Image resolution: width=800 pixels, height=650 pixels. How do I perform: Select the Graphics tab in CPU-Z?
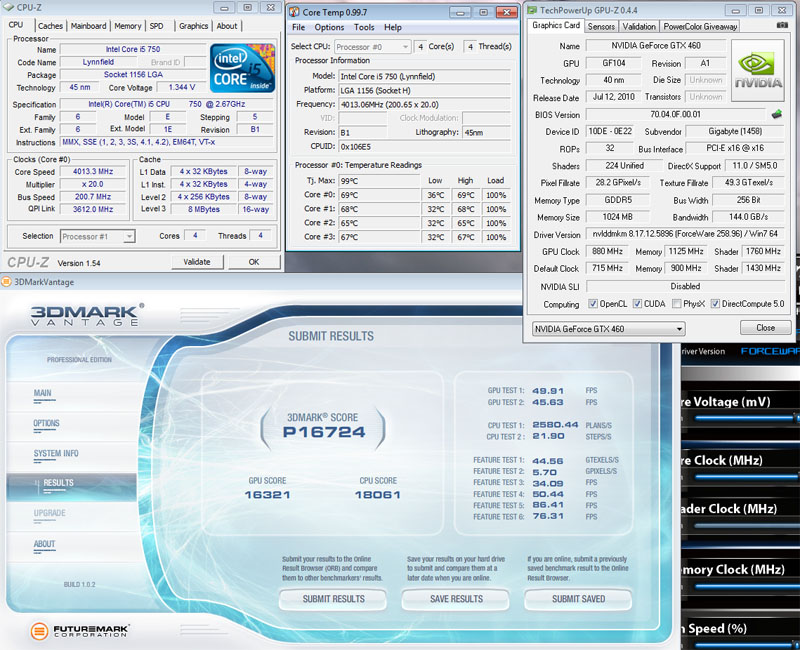point(193,26)
